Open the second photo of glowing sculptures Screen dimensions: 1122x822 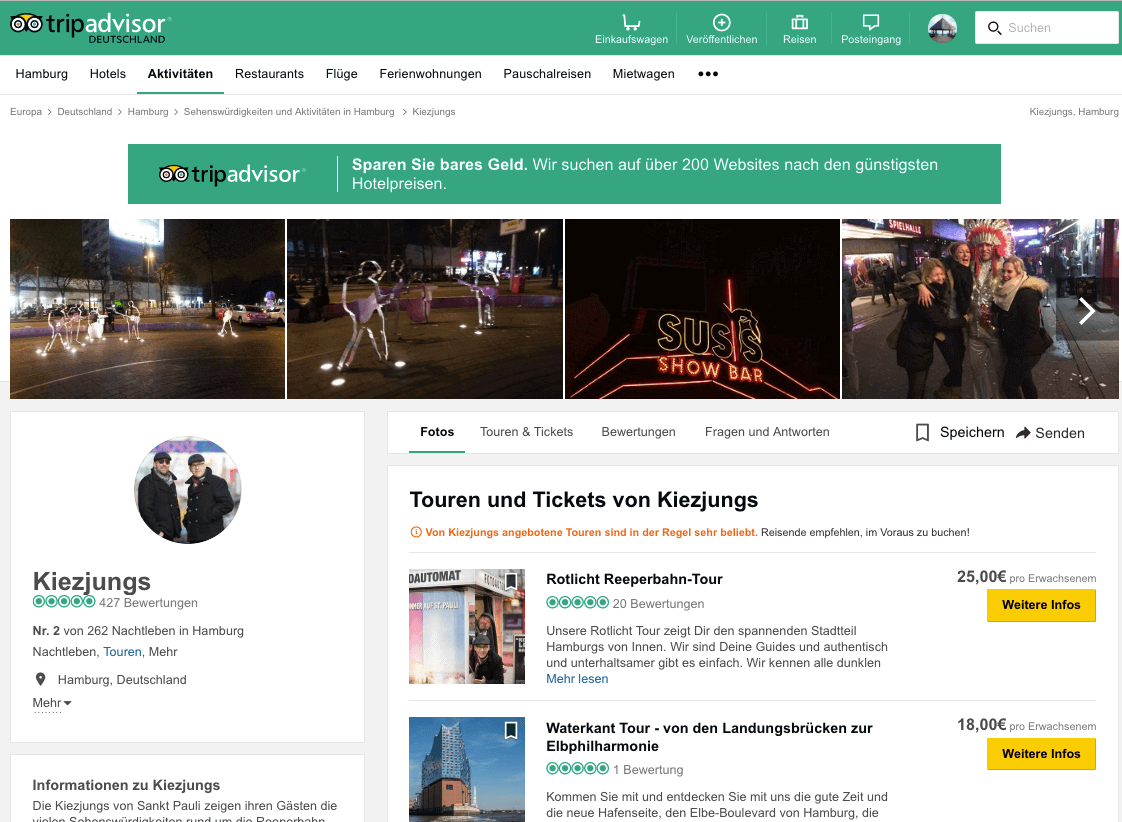point(425,309)
